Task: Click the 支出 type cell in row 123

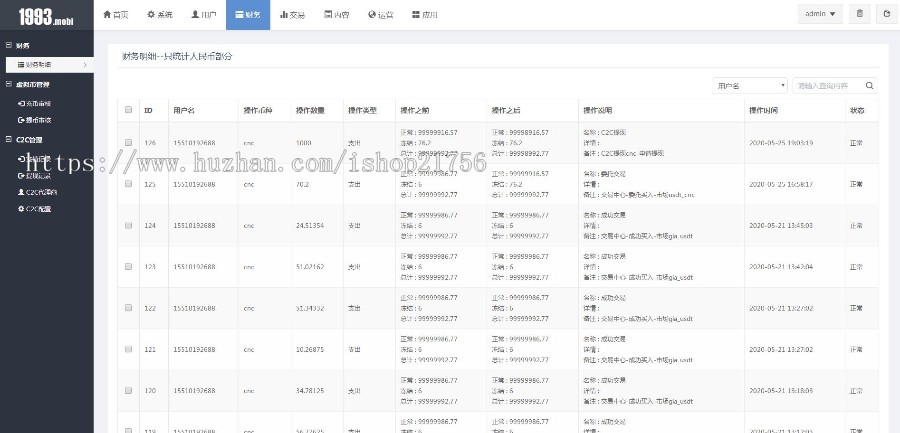Action: [355, 267]
